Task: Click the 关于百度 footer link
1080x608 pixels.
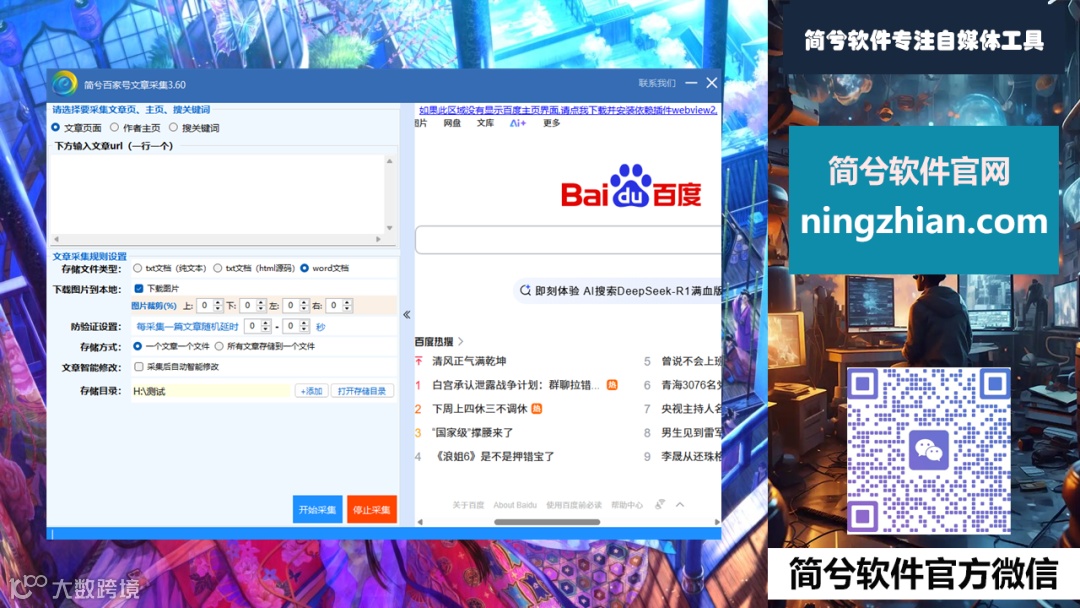Action: click(x=468, y=505)
